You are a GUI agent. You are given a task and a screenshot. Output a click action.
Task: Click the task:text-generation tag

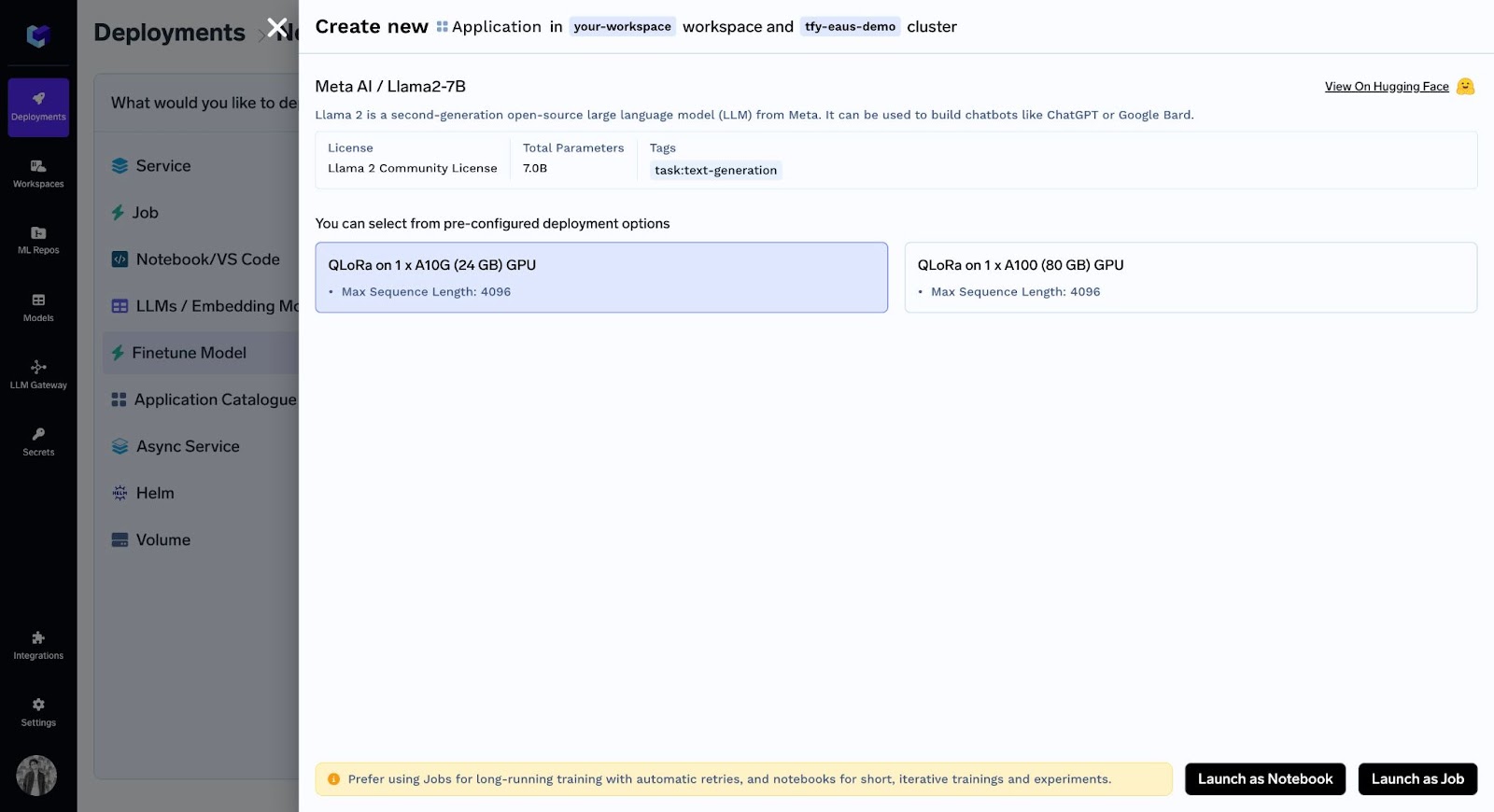coord(715,170)
